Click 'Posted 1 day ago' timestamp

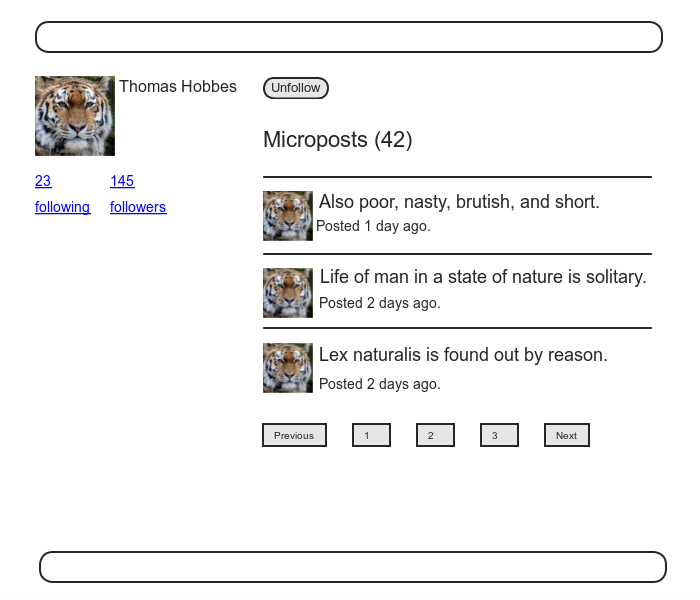pyautogui.click(x=374, y=226)
